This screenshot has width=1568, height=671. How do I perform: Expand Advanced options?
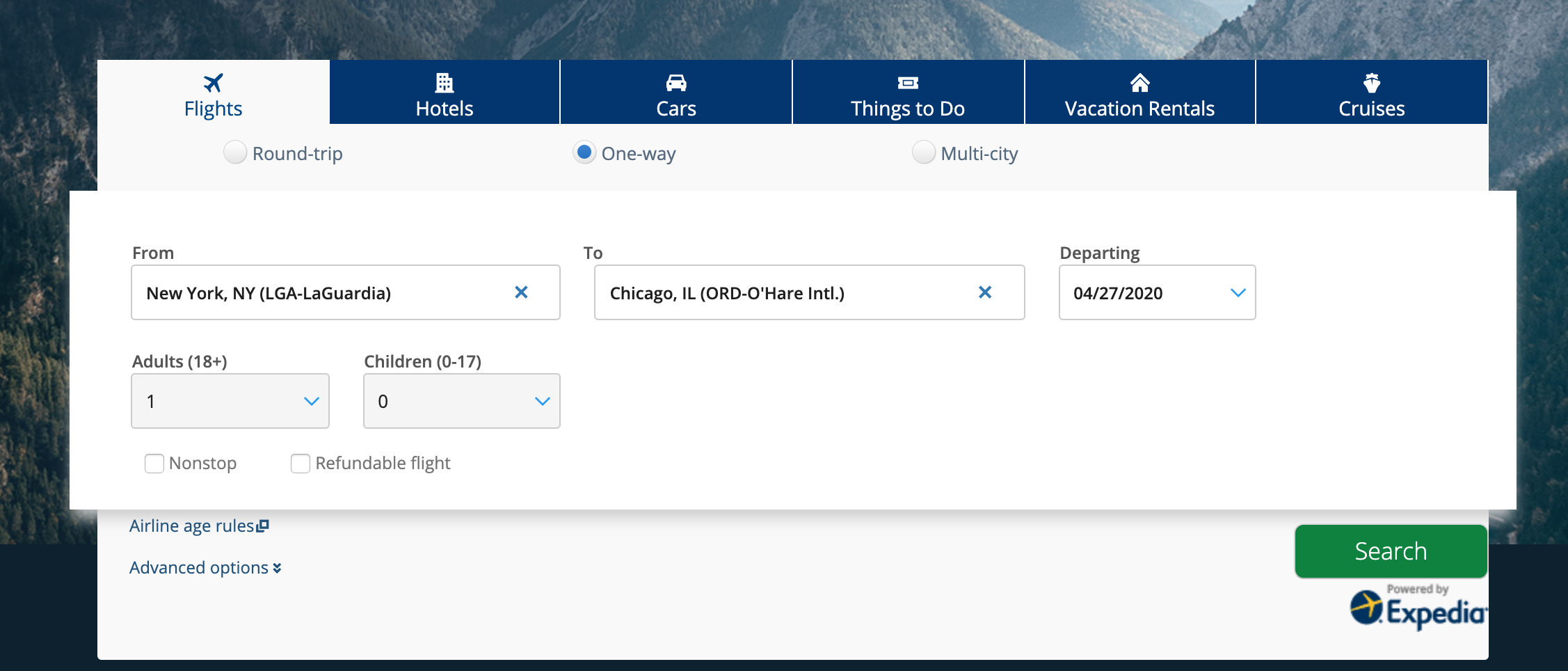[205, 568]
